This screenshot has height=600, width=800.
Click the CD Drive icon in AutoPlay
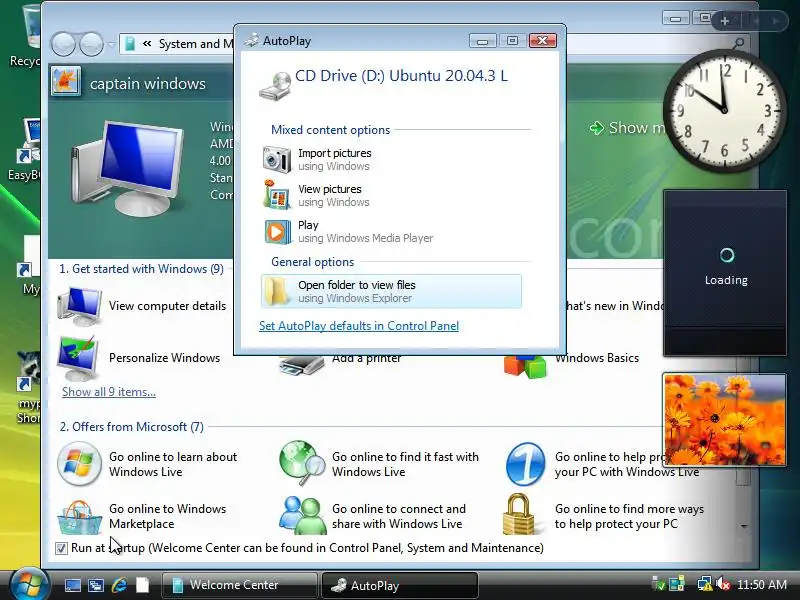274,86
